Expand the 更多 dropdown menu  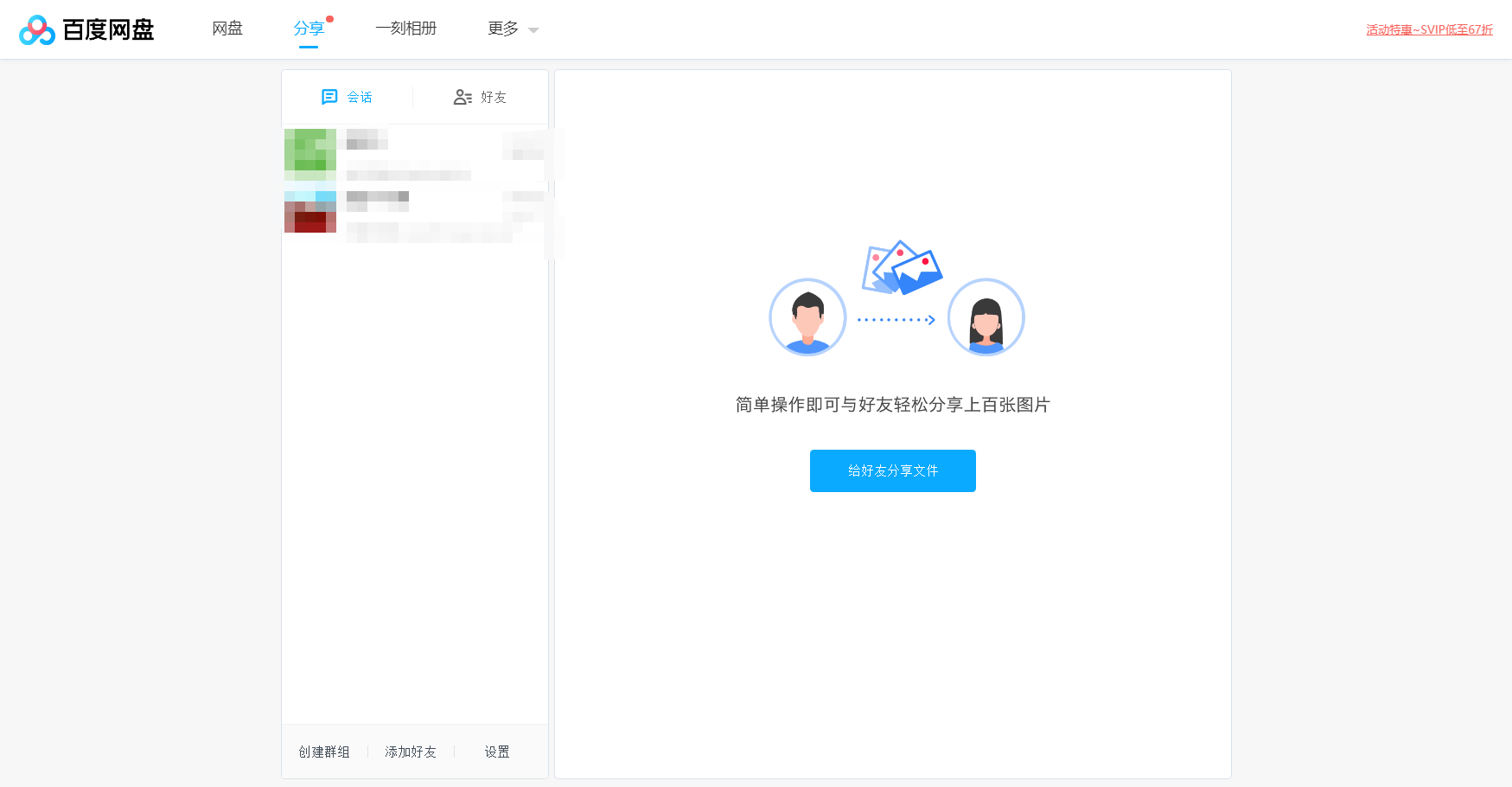(511, 28)
